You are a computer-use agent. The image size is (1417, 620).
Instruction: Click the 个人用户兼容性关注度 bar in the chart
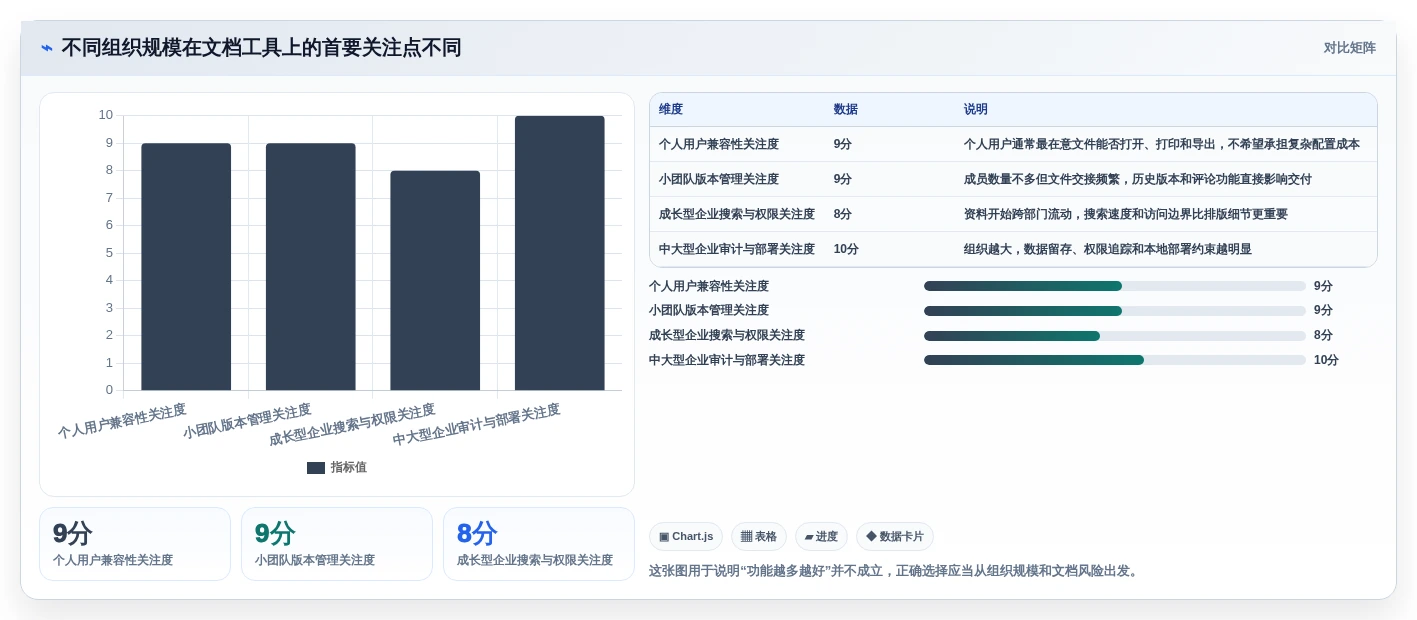[186, 267]
